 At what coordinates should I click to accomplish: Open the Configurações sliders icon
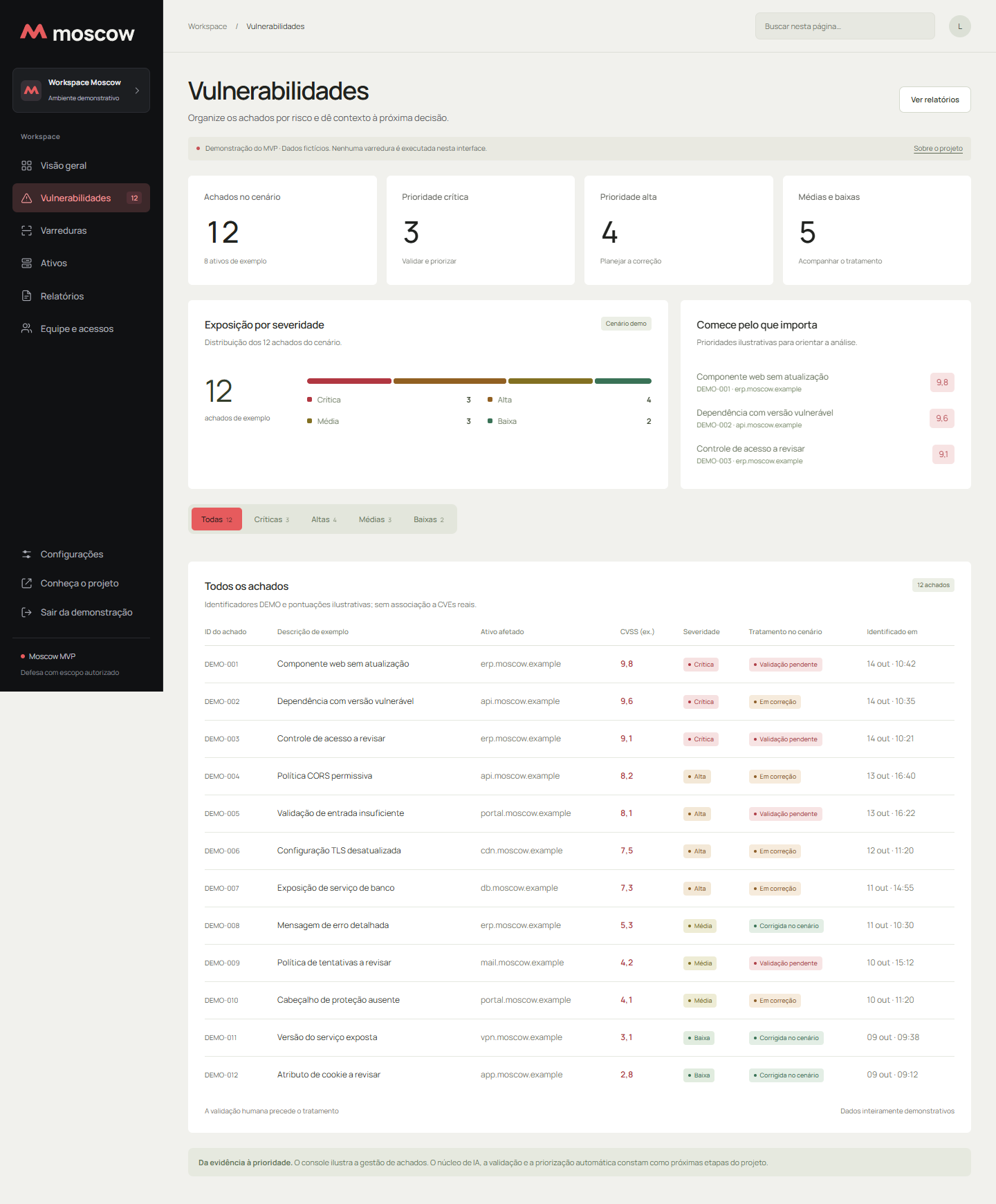[26, 554]
